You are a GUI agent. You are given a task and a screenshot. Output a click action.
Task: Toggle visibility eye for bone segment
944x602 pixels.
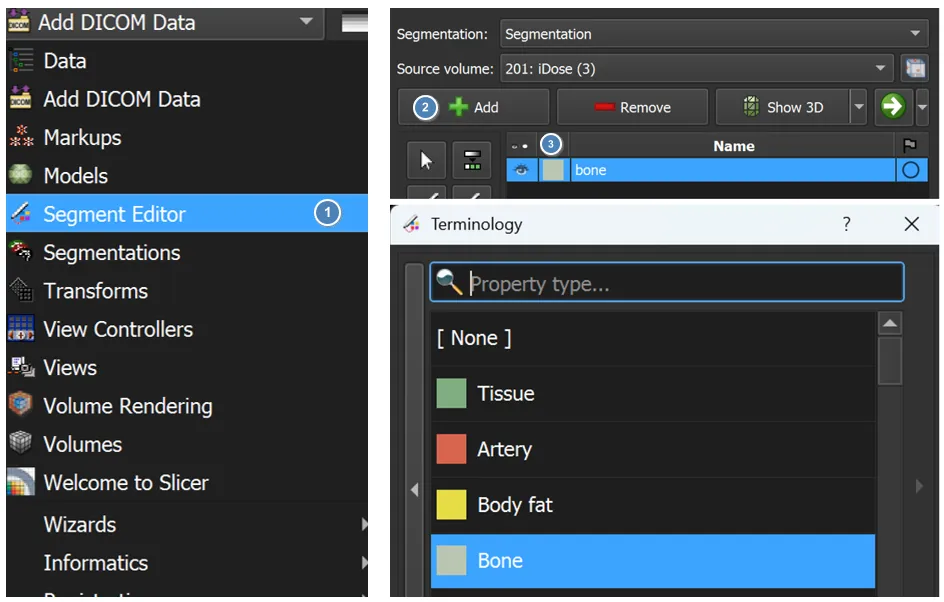521,170
